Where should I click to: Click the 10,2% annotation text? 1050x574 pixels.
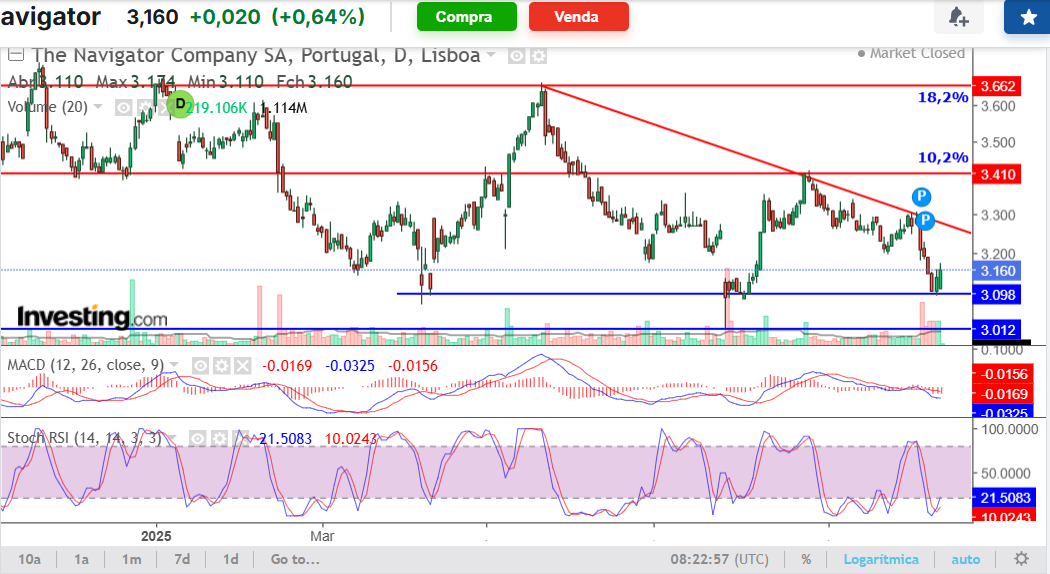[x=943, y=158]
